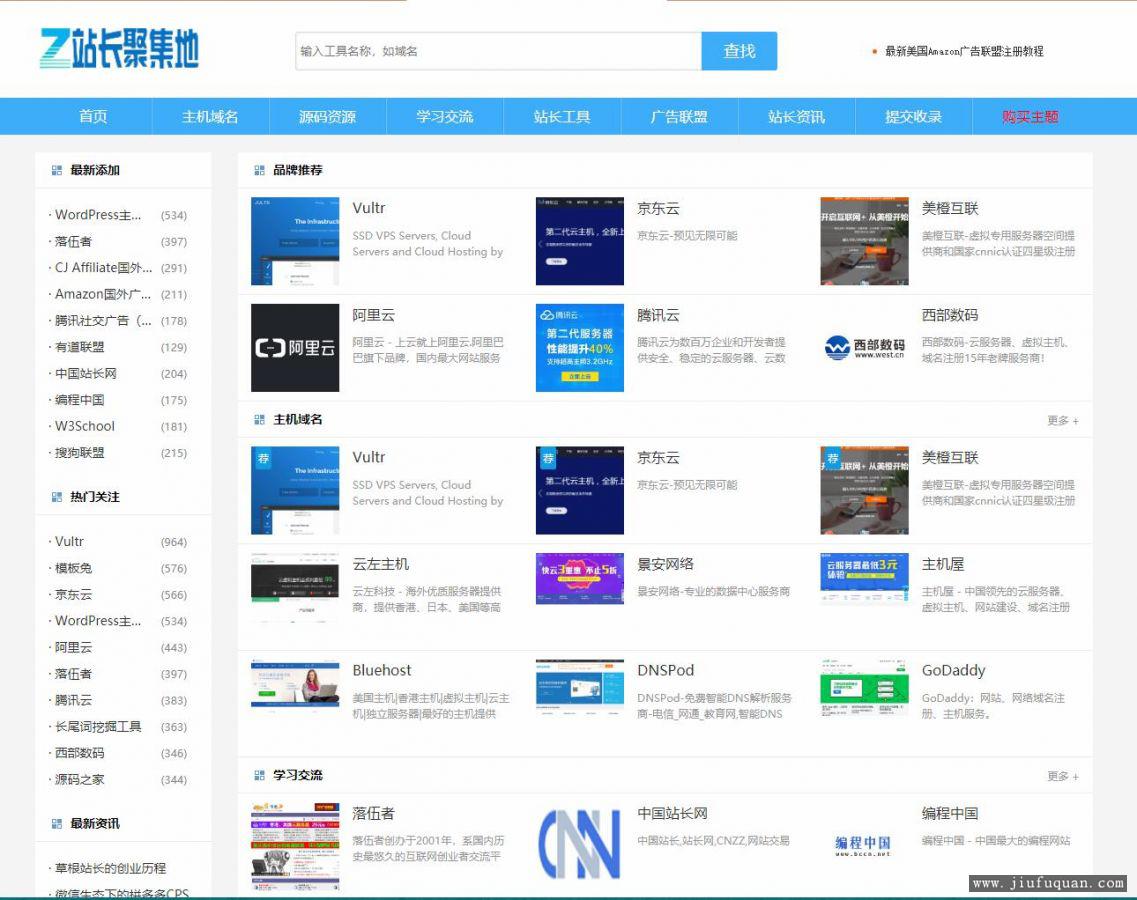Viewport: 1137px width, 900px height.
Task: Open 编程中国 in 最新添加 list
Action: pyautogui.click(x=80, y=400)
